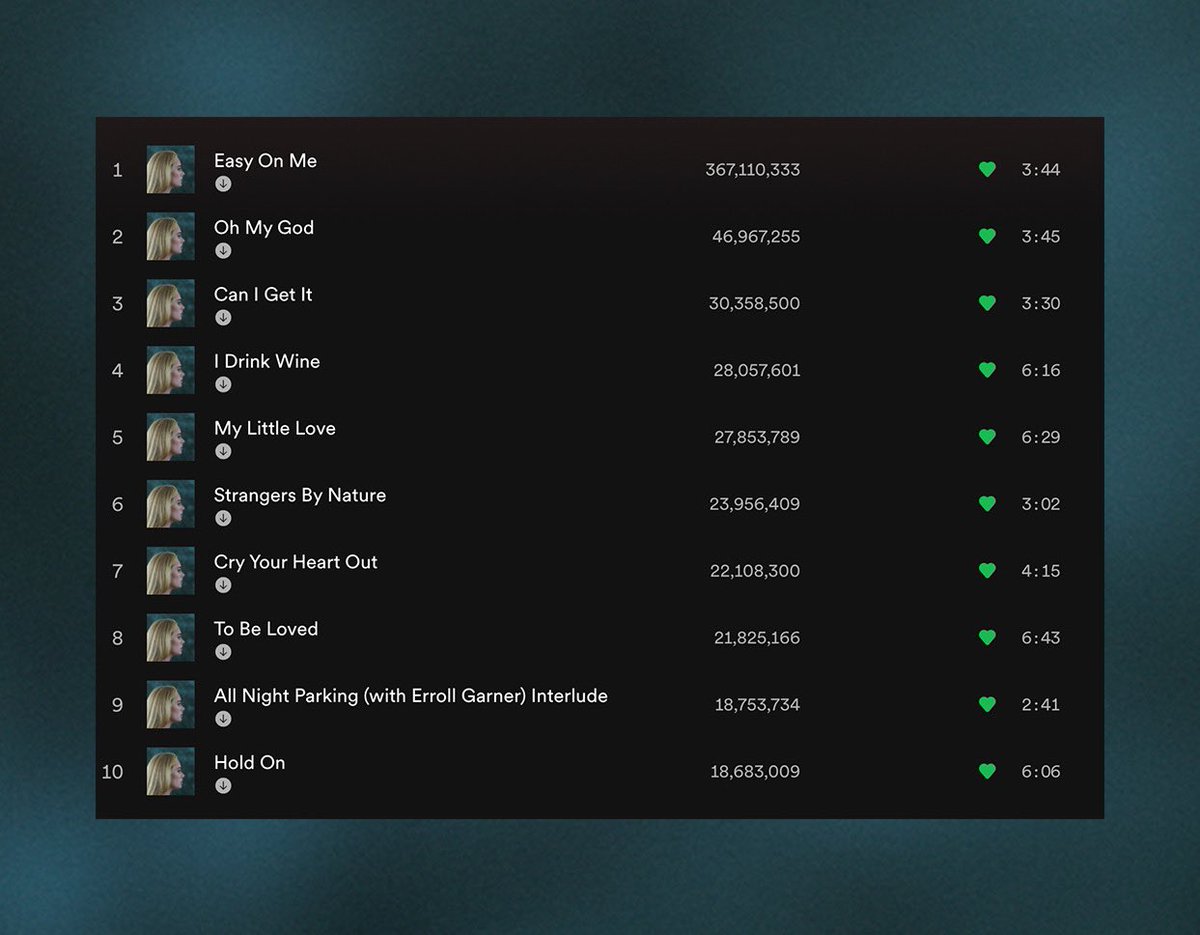Select album cover beside Cry Your Heart Out
This screenshot has width=1200, height=935.
coord(171,571)
